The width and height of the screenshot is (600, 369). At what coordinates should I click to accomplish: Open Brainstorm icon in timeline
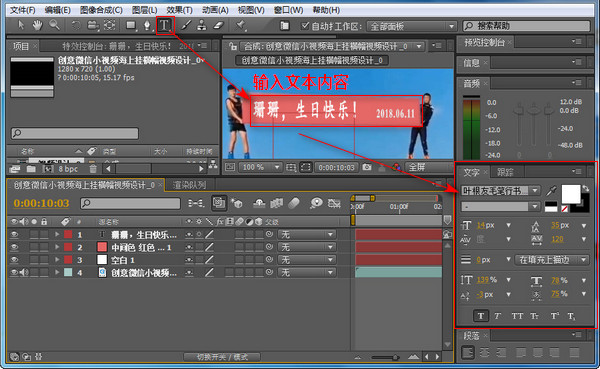pyautogui.click(x=316, y=203)
